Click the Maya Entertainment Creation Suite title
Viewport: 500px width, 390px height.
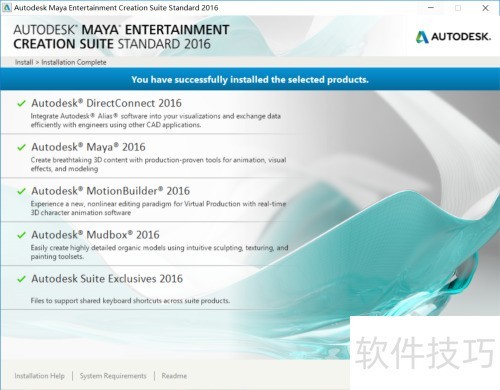coord(121,37)
